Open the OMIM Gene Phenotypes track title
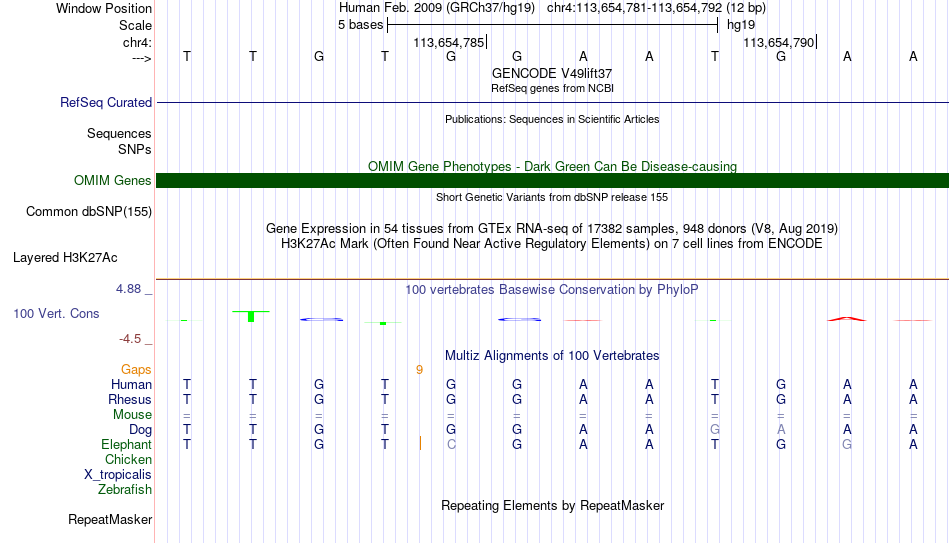This screenshot has height=543, width=950. (552, 166)
